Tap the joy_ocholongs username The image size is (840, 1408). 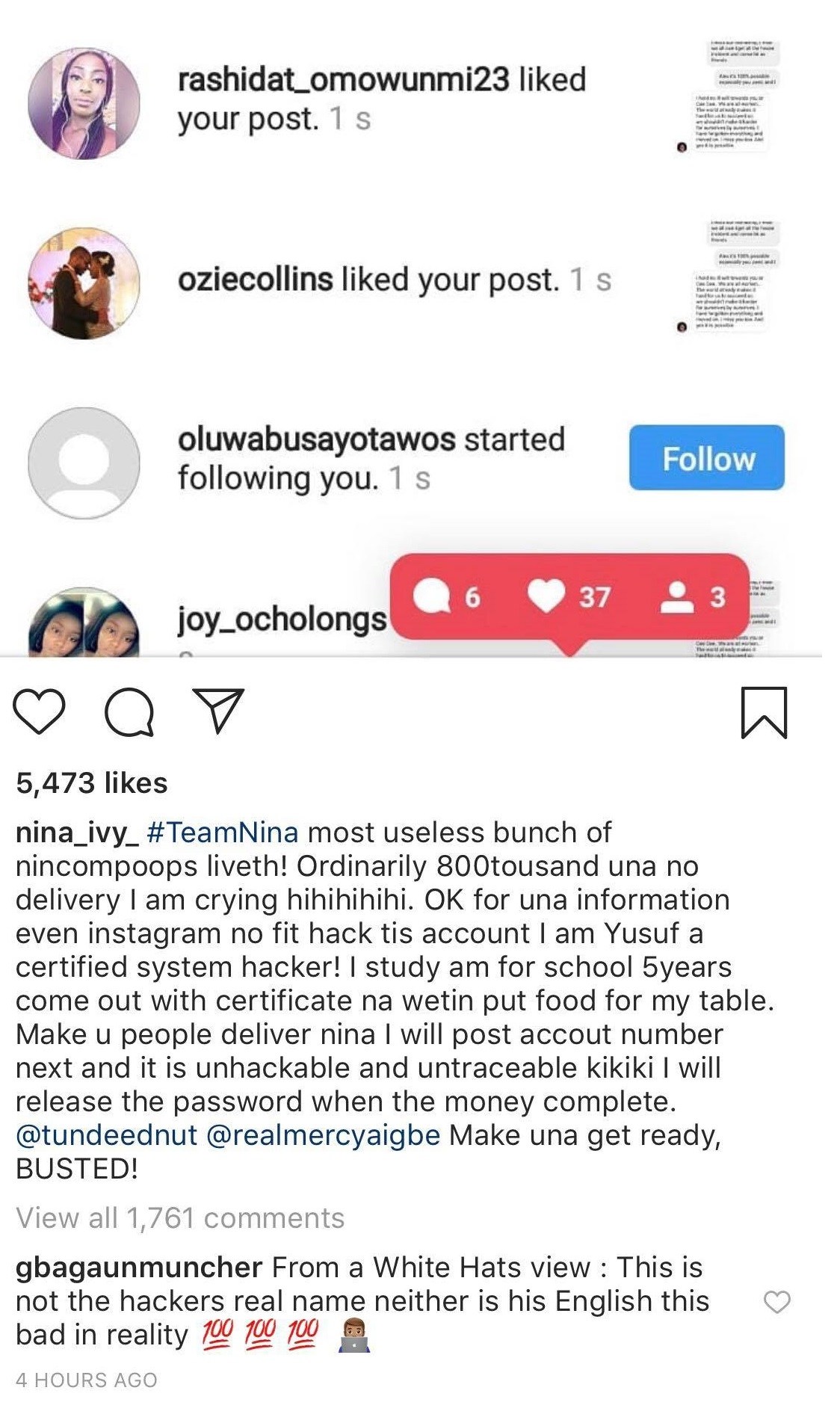[282, 619]
